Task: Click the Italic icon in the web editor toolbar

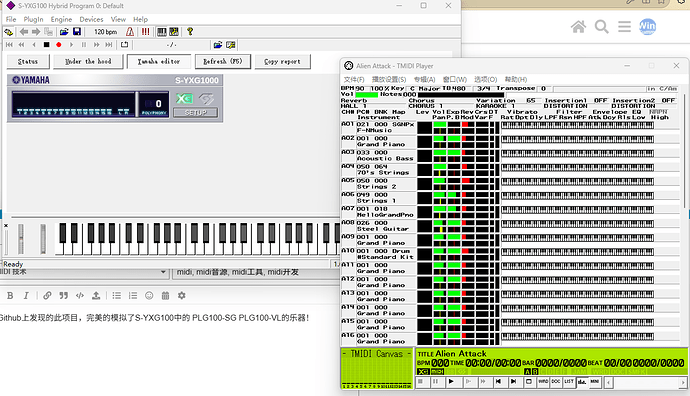Action: click(26, 296)
